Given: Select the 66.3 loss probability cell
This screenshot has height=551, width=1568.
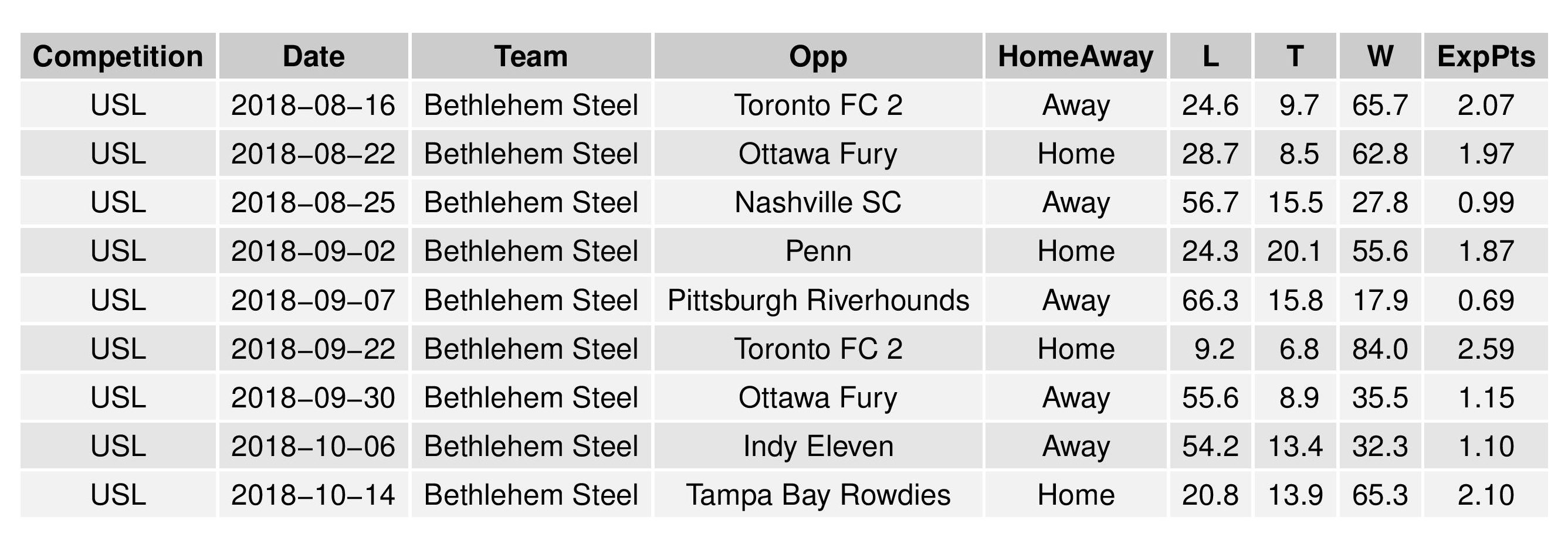Looking at the screenshot, I should tap(1210, 301).
